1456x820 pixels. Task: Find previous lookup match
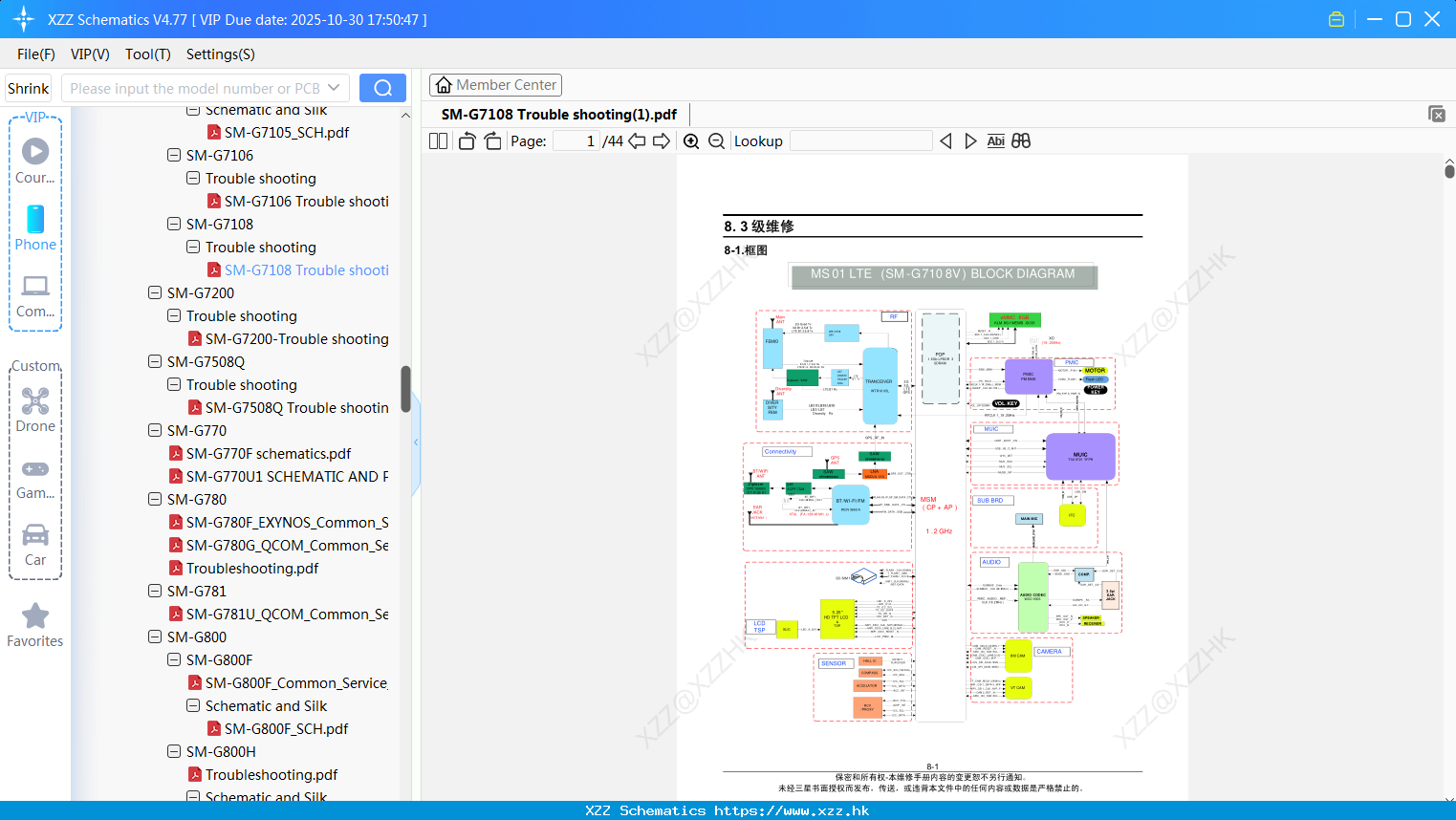[945, 140]
